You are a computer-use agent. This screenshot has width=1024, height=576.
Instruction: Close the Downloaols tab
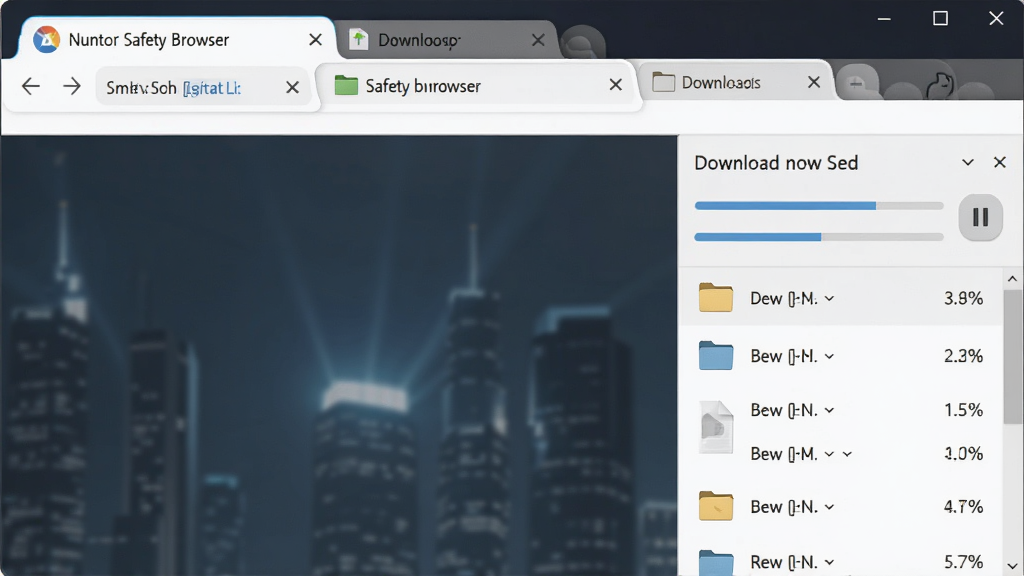[x=814, y=82]
